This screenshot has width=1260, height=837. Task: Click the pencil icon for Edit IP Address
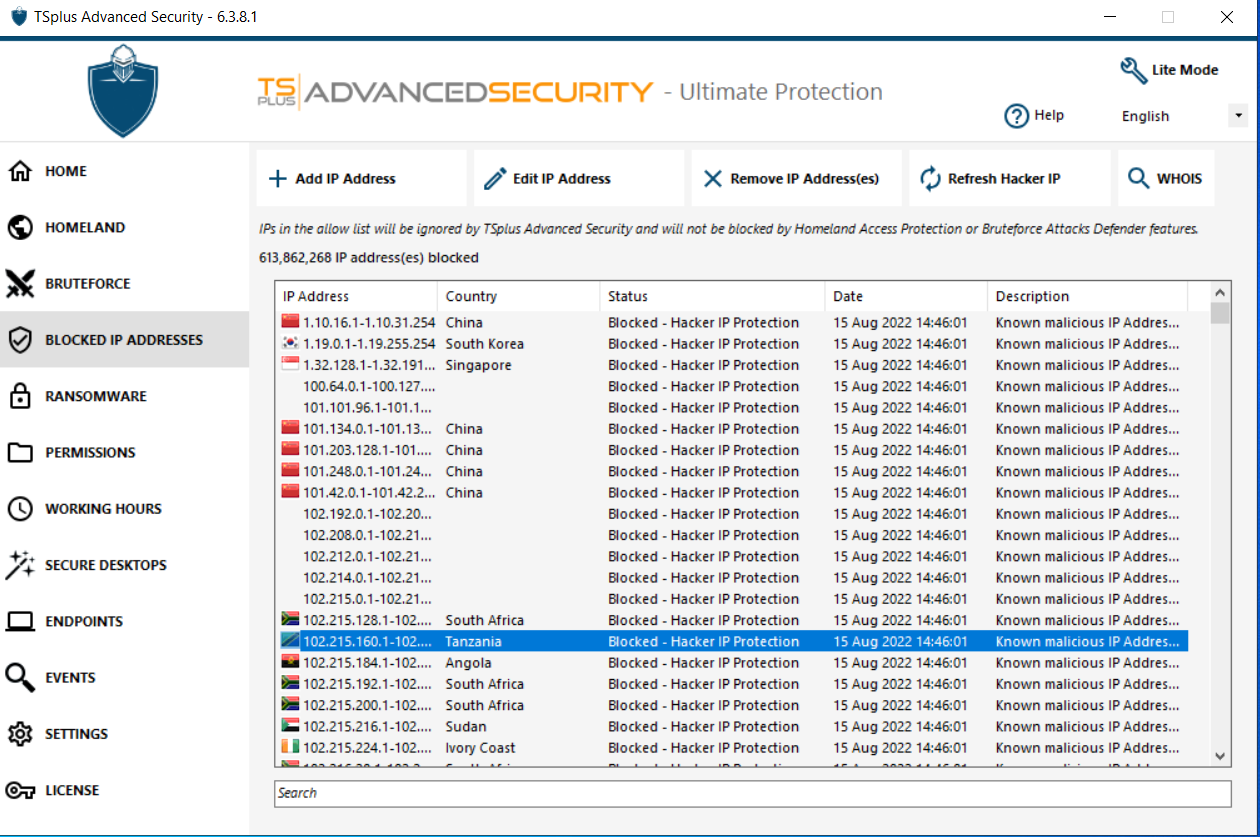click(495, 179)
